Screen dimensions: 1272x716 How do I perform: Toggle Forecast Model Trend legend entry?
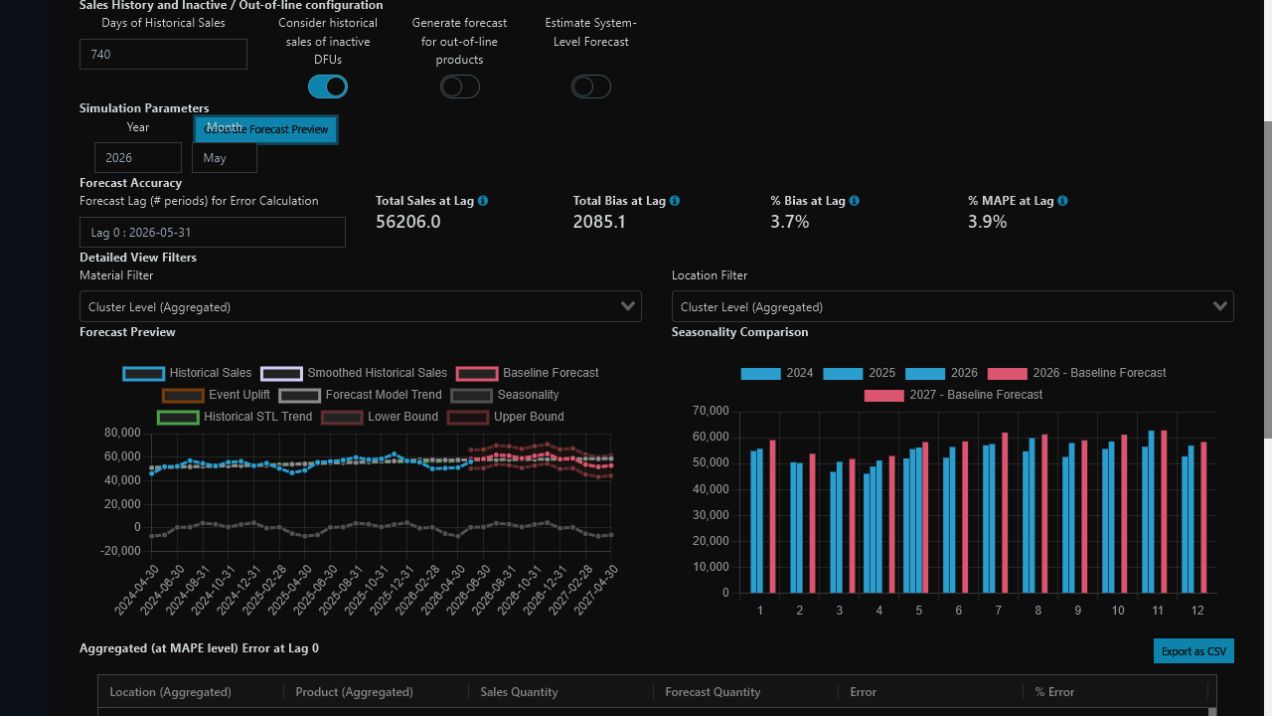(360, 395)
